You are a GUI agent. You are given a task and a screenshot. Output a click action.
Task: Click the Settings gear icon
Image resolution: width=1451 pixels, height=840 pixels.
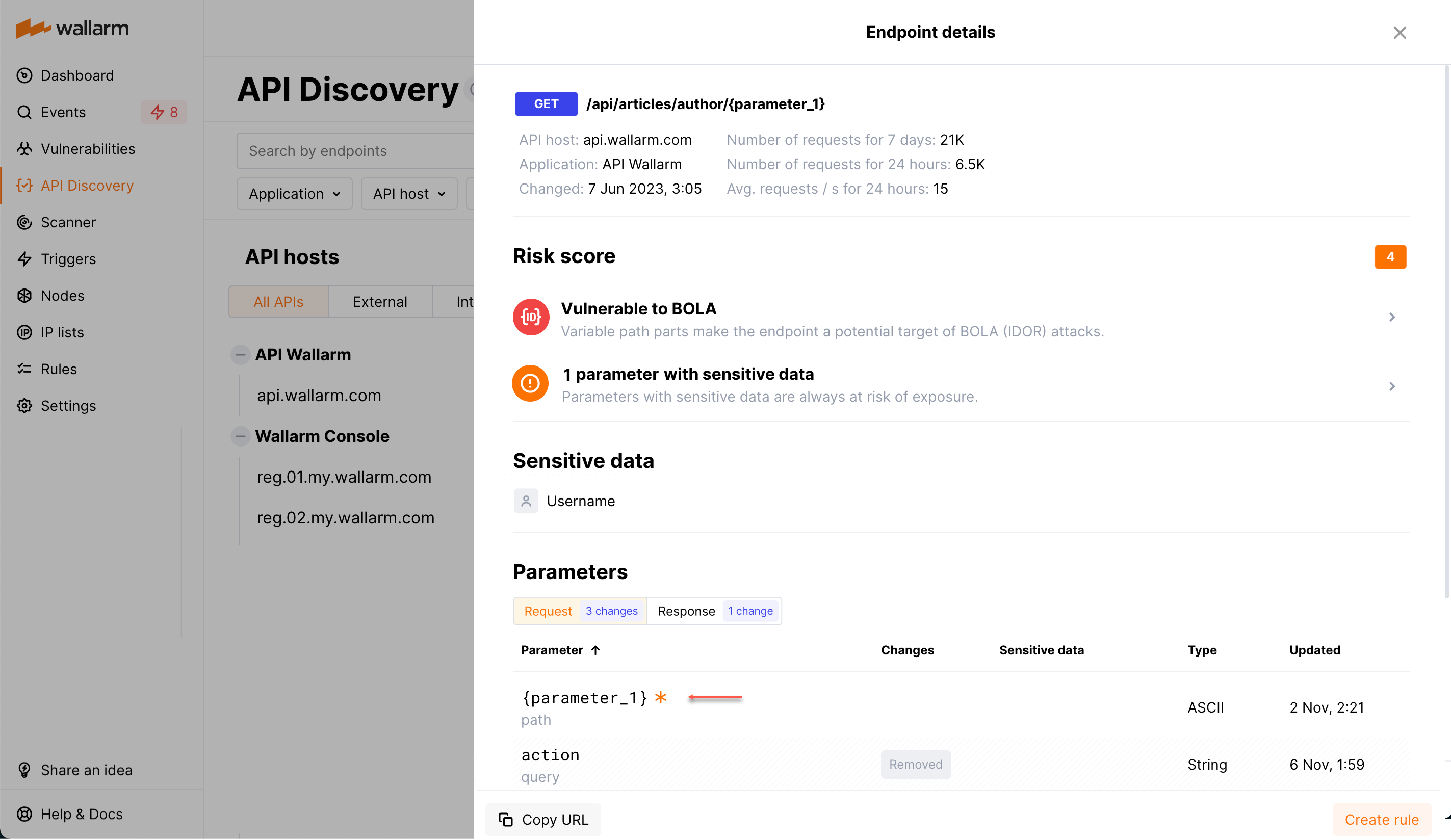click(24, 406)
